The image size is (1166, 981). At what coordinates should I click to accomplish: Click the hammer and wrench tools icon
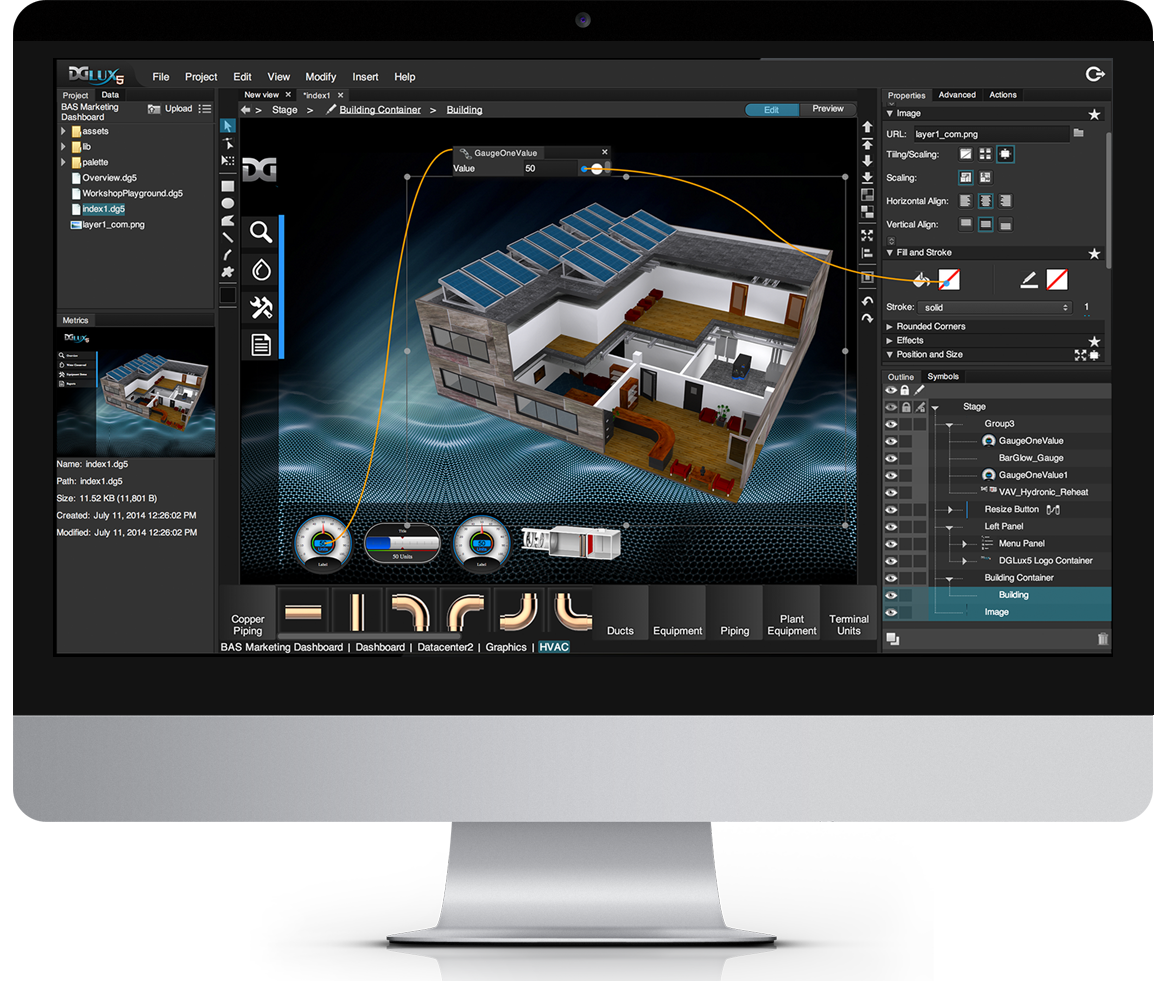pyautogui.click(x=261, y=307)
